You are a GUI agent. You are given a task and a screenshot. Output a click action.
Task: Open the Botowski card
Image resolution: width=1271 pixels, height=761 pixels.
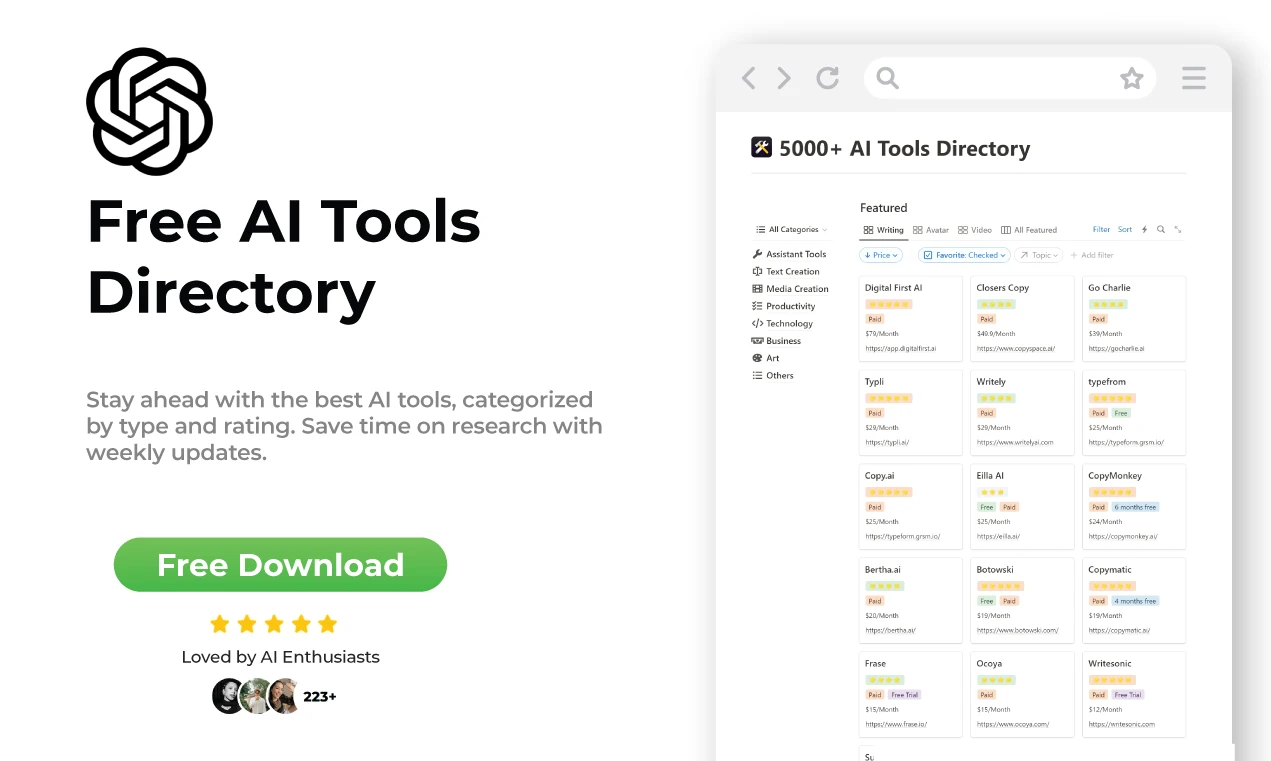[1022, 600]
